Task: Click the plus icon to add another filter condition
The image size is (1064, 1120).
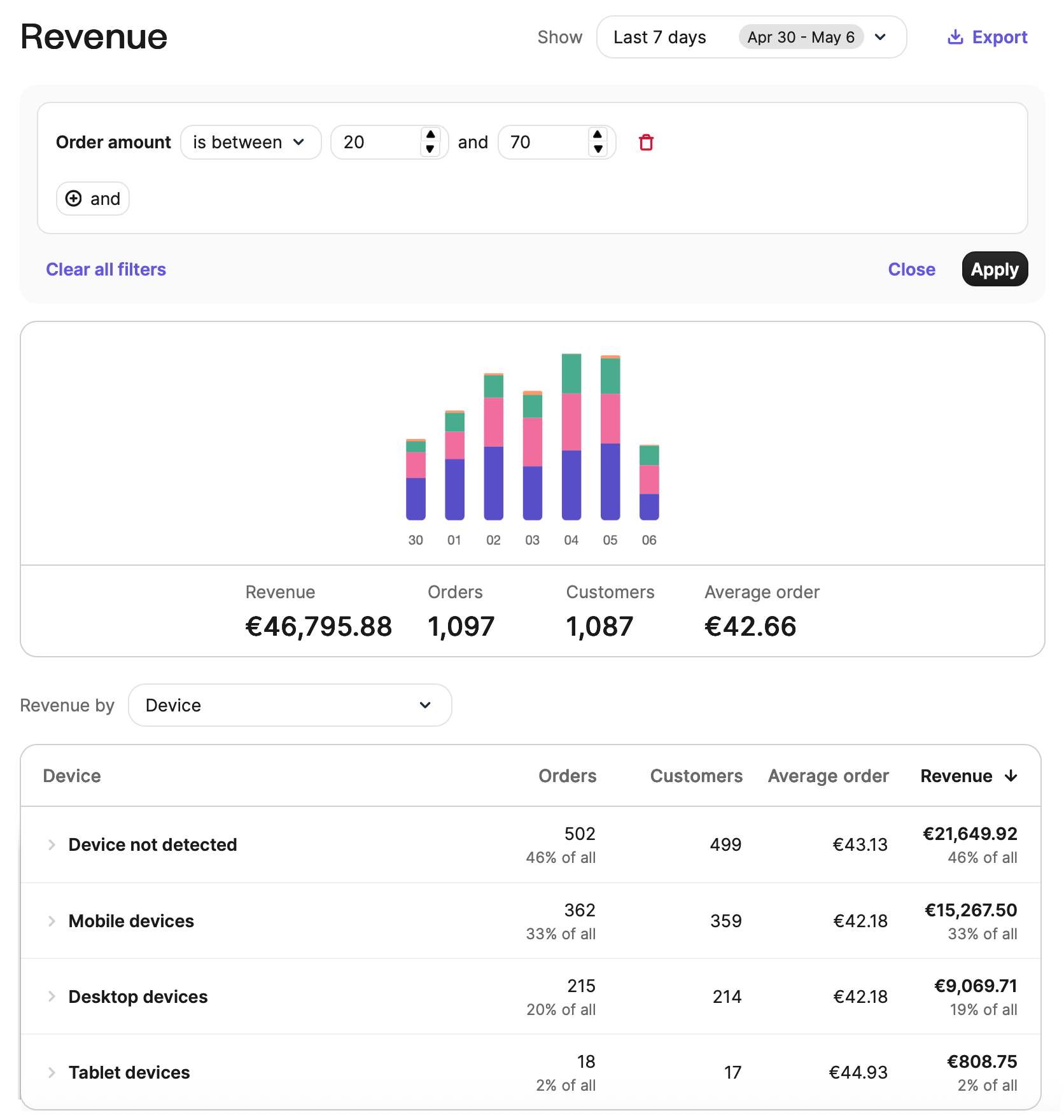Action: coord(74,199)
